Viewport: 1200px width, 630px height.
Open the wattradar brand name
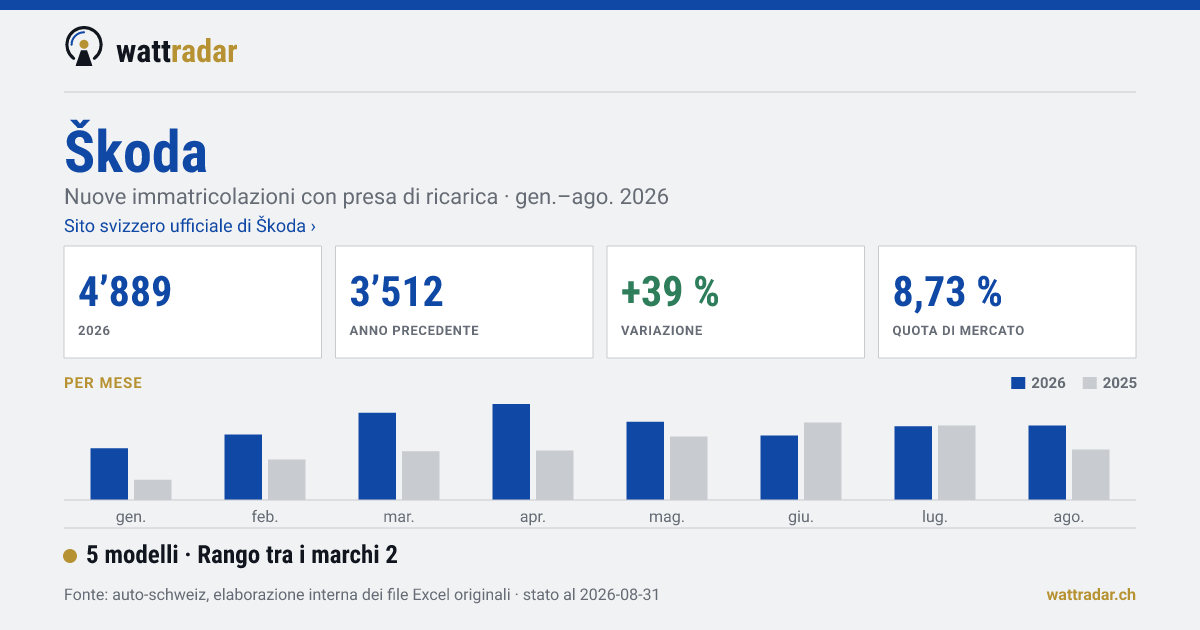coord(177,50)
